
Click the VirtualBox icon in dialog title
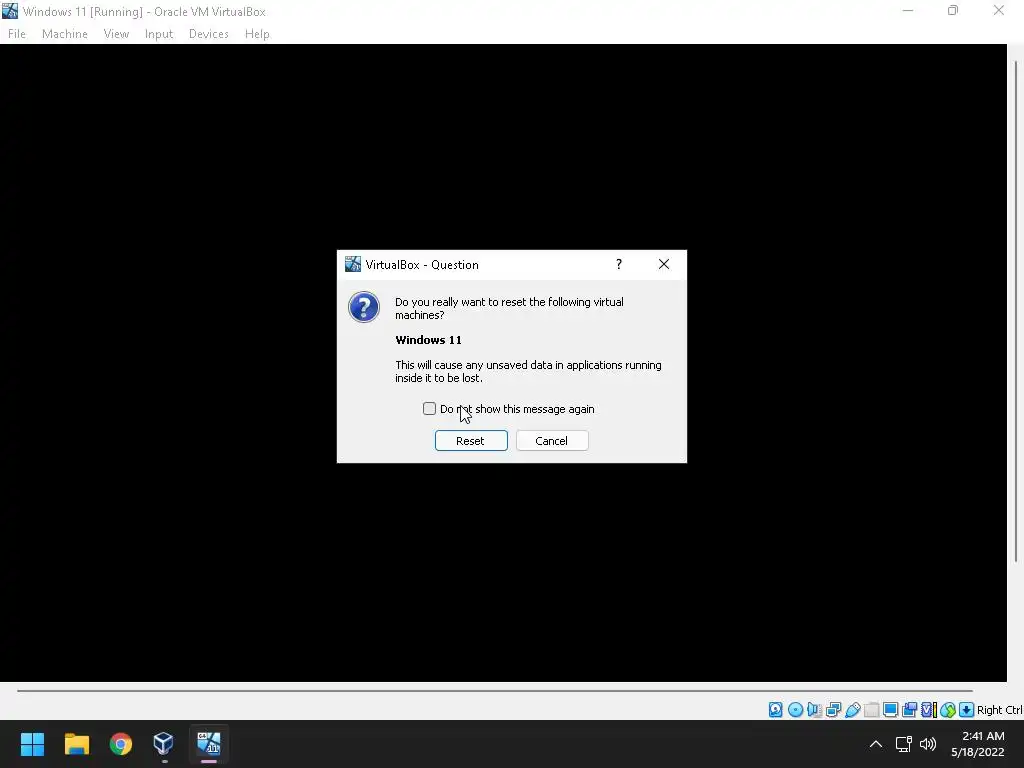(353, 264)
